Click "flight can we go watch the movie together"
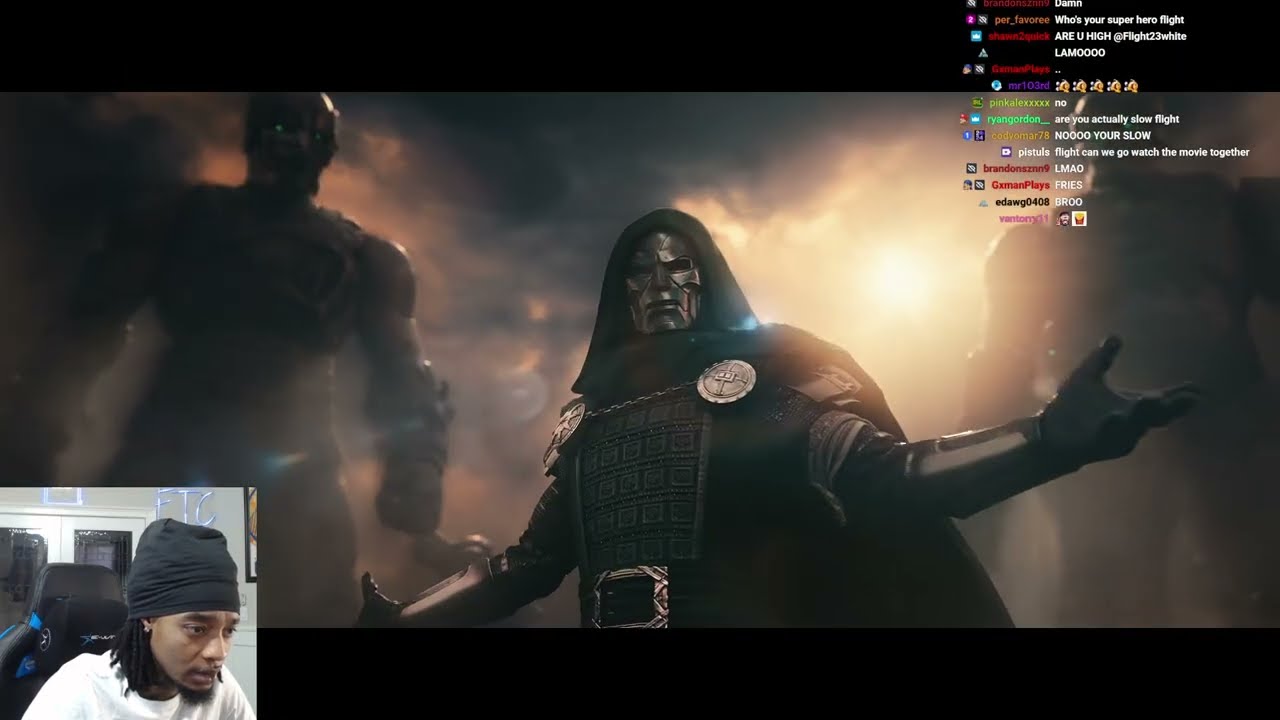Screen dimensions: 1280x720 (x=1152, y=152)
